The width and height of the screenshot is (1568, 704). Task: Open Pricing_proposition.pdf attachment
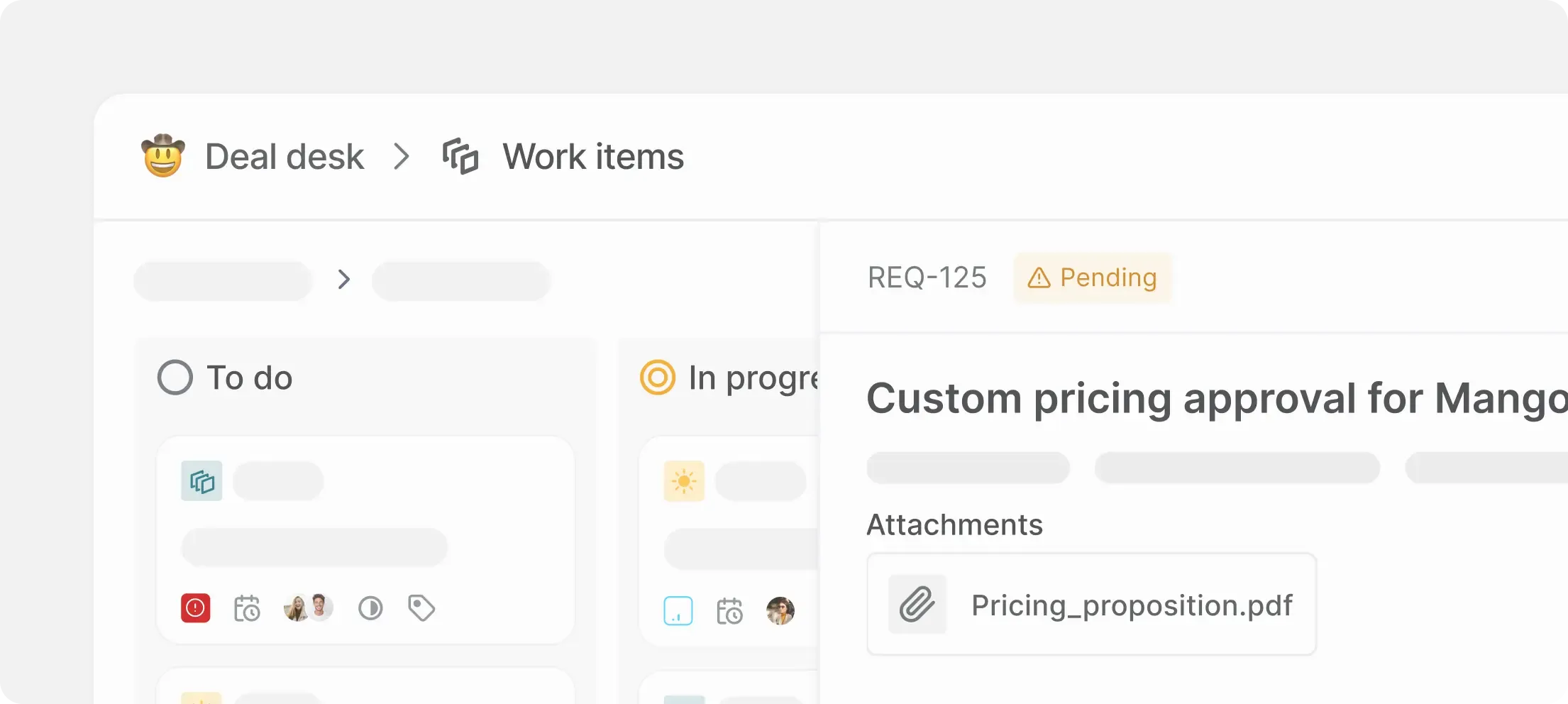click(1131, 605)
